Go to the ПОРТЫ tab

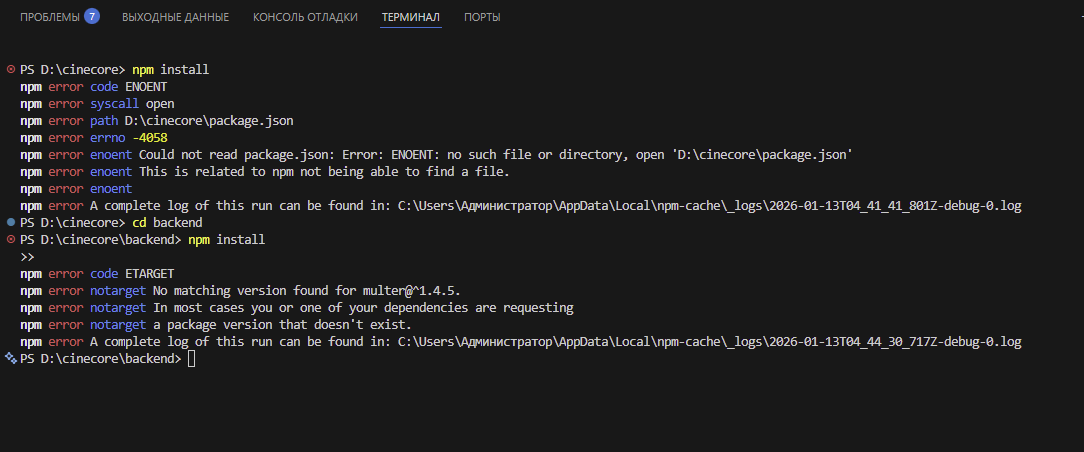click(x=482, y=17)
